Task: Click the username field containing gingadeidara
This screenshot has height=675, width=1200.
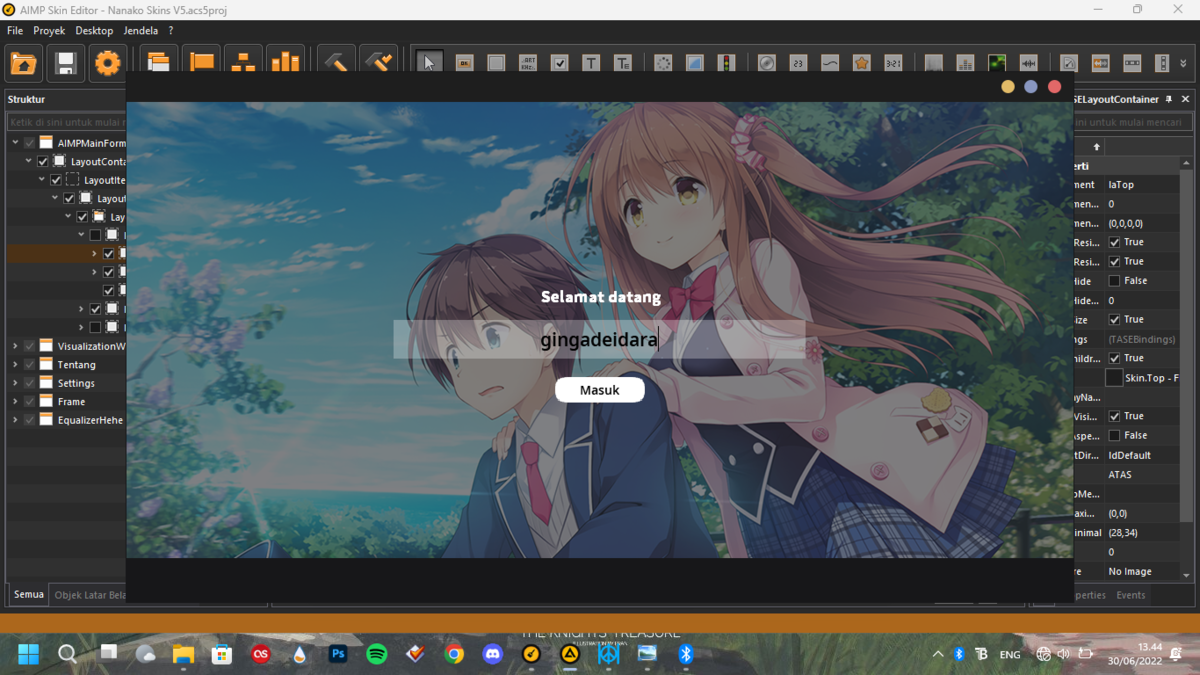Action: tap(599, 340)
